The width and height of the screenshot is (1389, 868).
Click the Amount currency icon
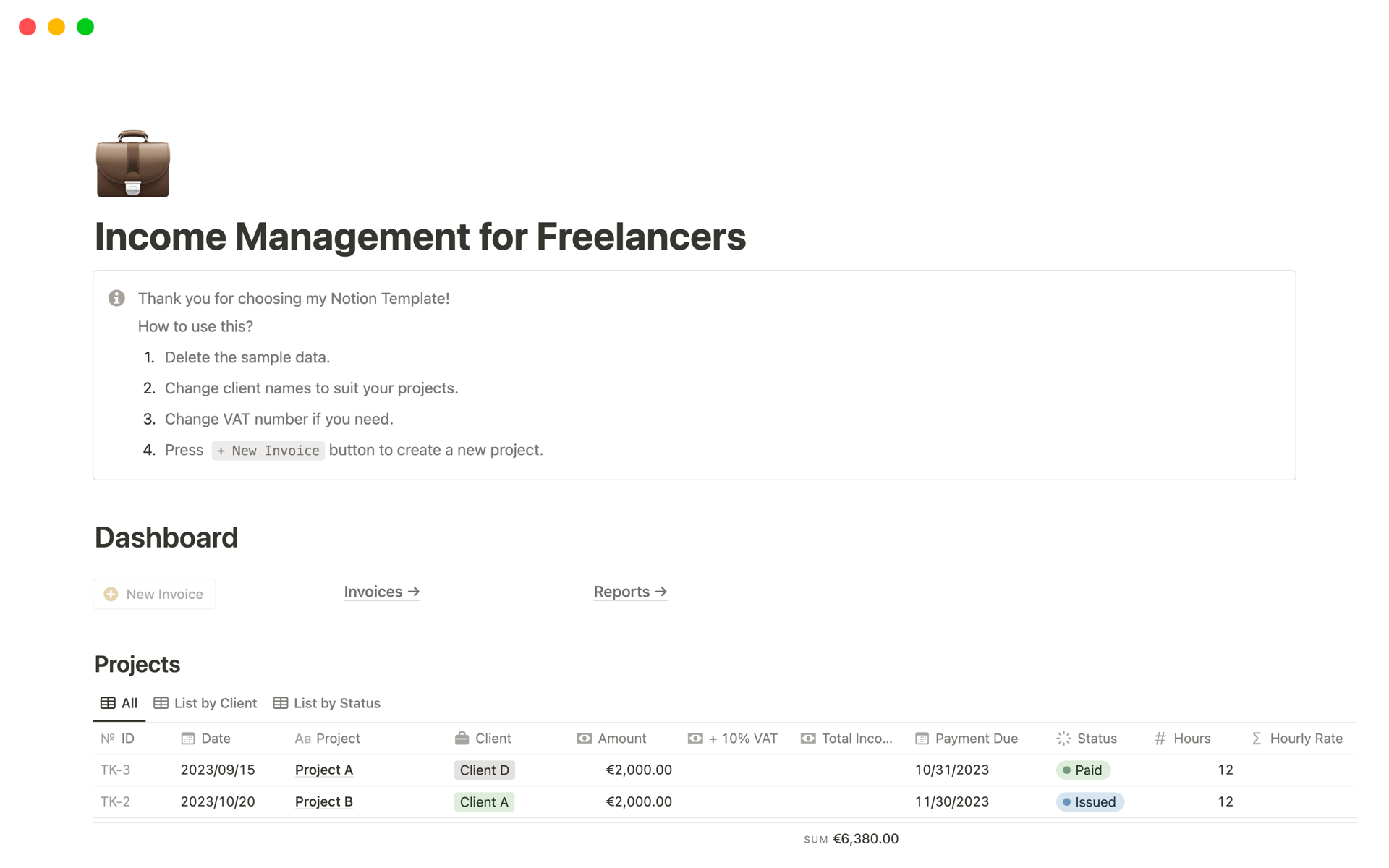coord(582,738)
